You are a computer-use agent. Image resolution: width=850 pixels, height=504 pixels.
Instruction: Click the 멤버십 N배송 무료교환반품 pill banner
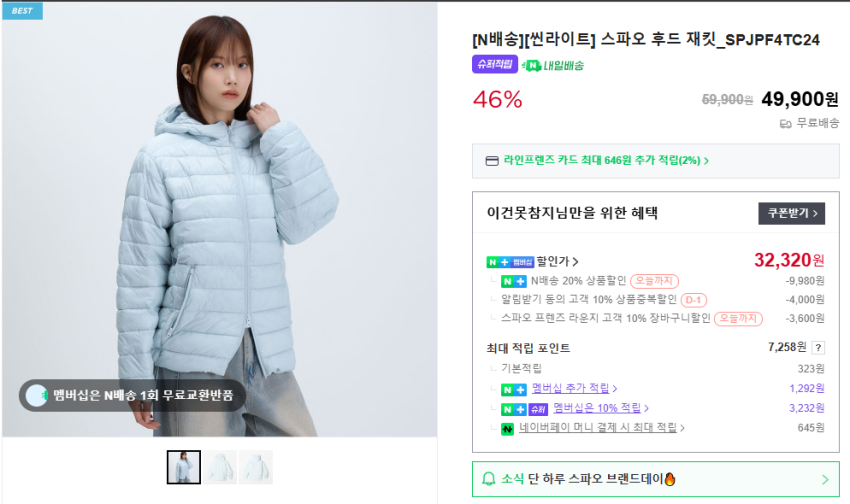[132, 396]
